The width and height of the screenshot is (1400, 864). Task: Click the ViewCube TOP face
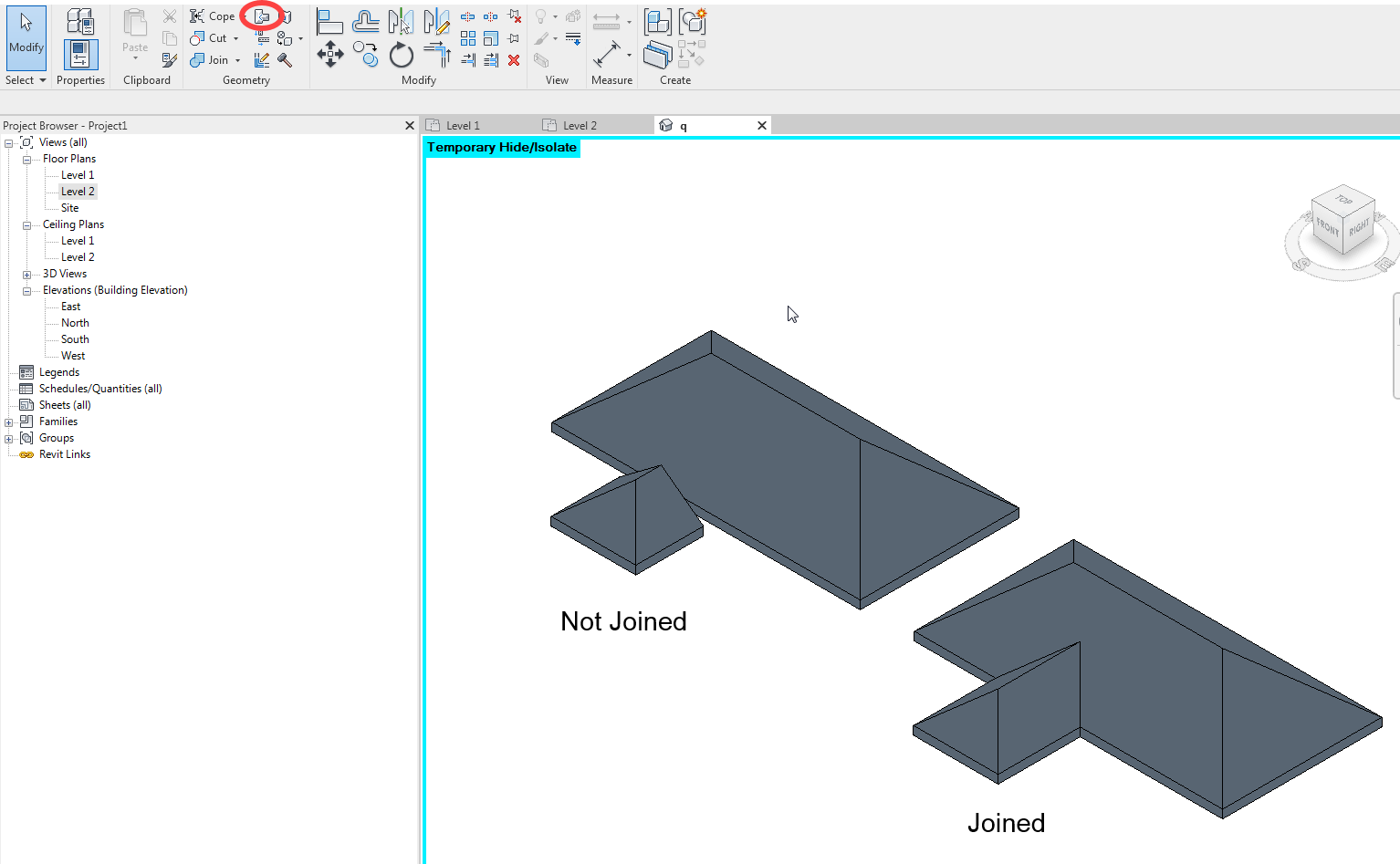pyautogui.click(x=1343, y=199)
